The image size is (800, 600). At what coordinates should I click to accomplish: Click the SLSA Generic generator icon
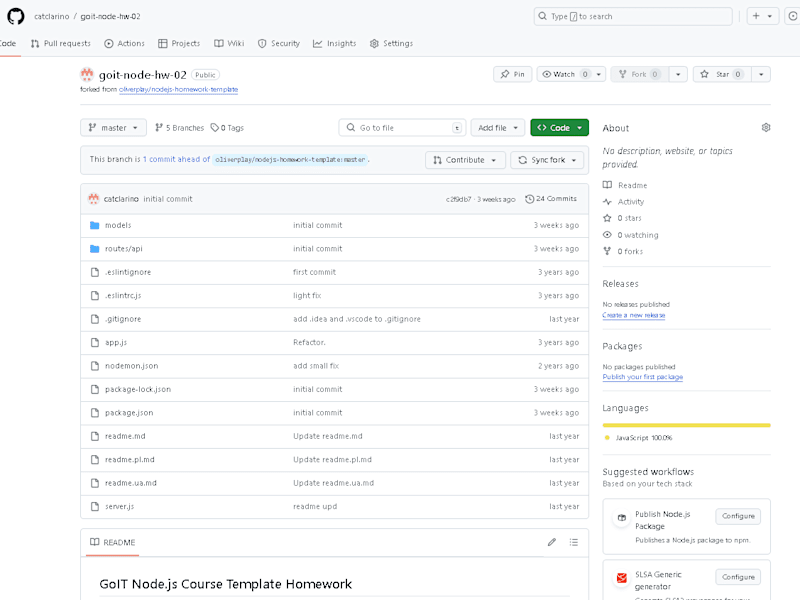(621, 578)
